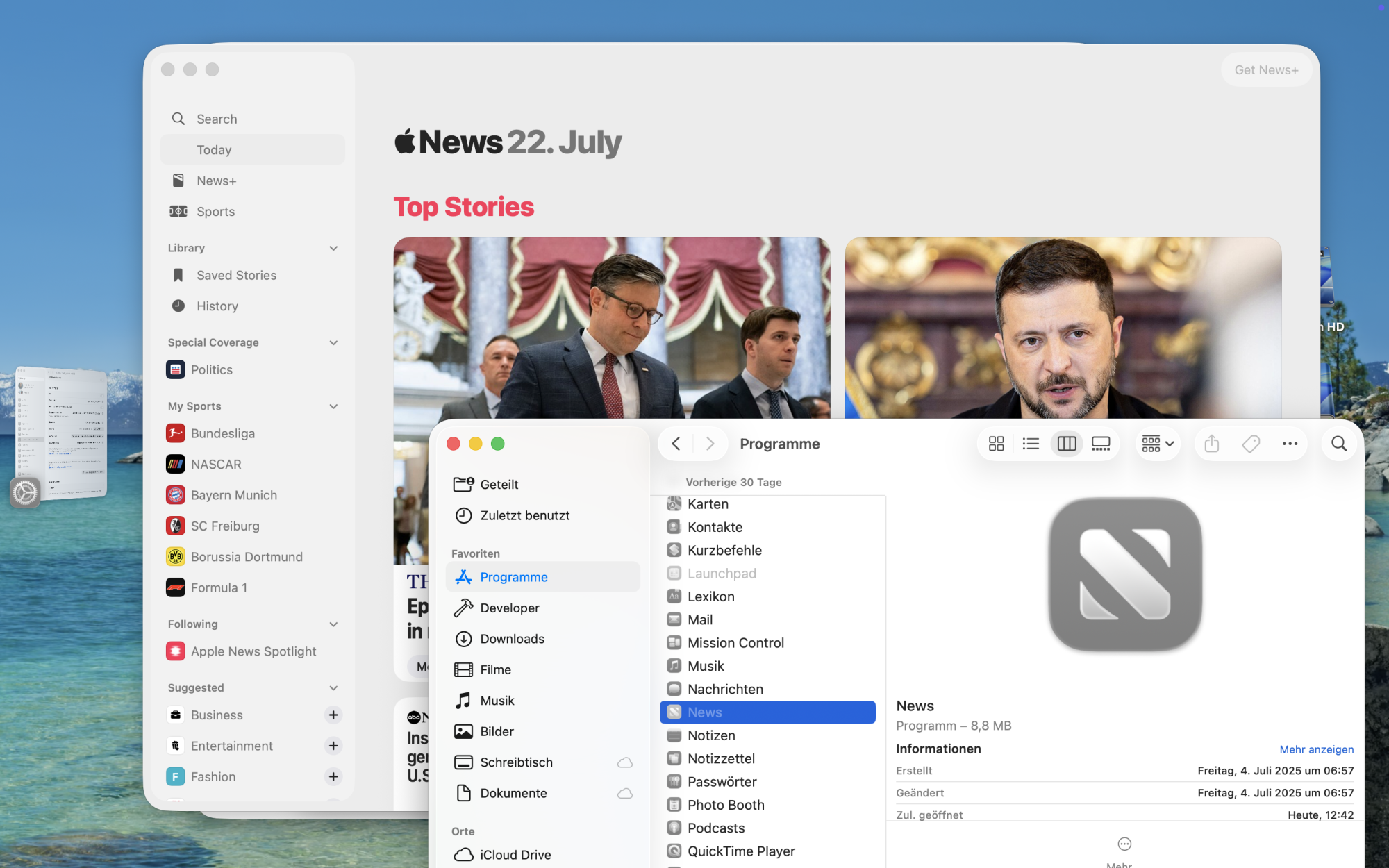
Task: Click the Finder tag icon
Action: (x=1251, y=444)
